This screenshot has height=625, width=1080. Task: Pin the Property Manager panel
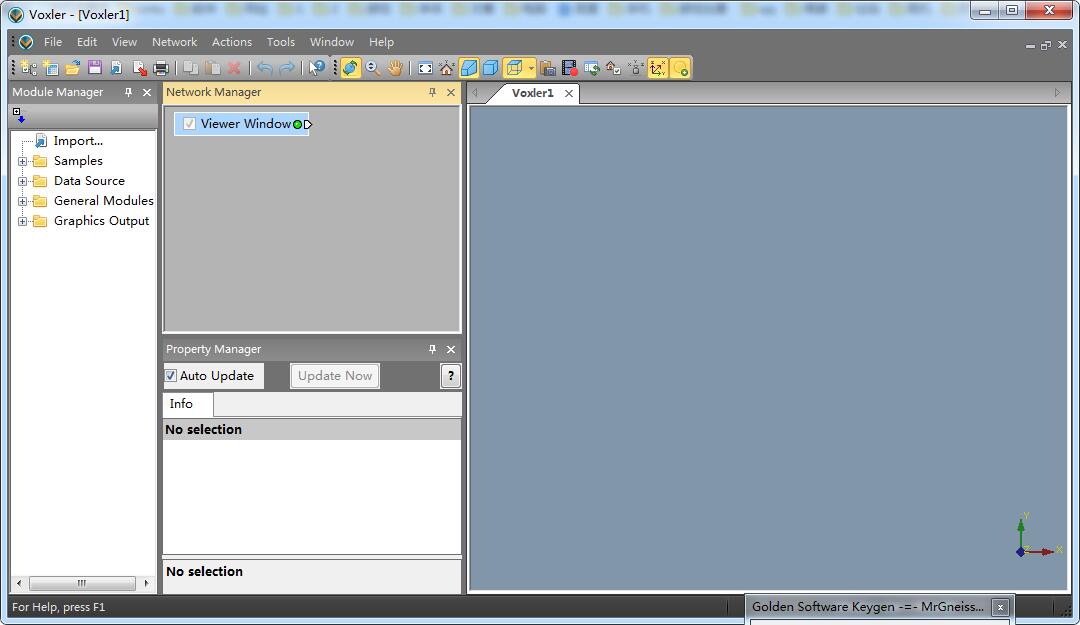(x=433, y=349)
